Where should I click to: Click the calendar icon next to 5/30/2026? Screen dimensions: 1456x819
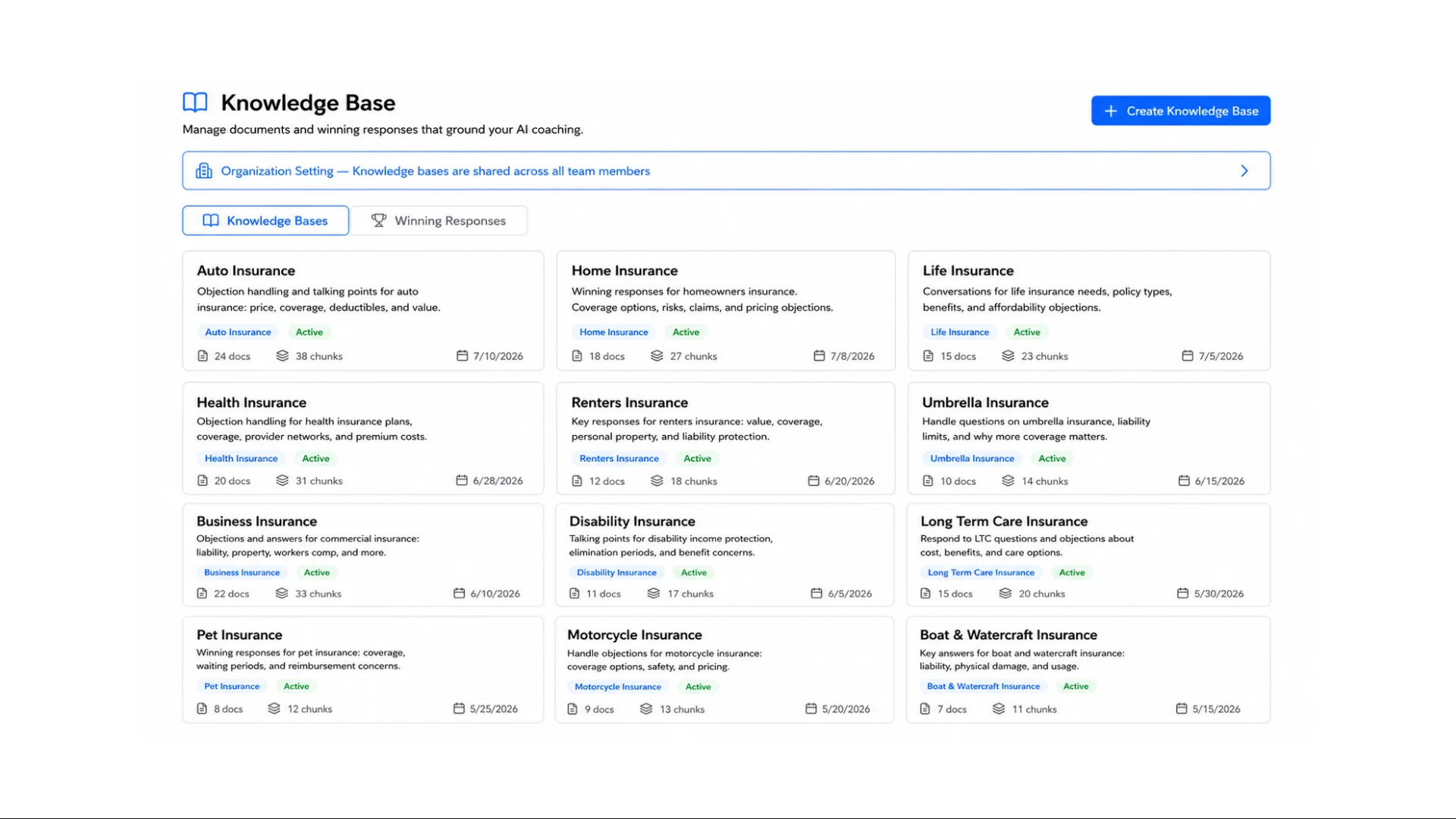point(1182,593)
